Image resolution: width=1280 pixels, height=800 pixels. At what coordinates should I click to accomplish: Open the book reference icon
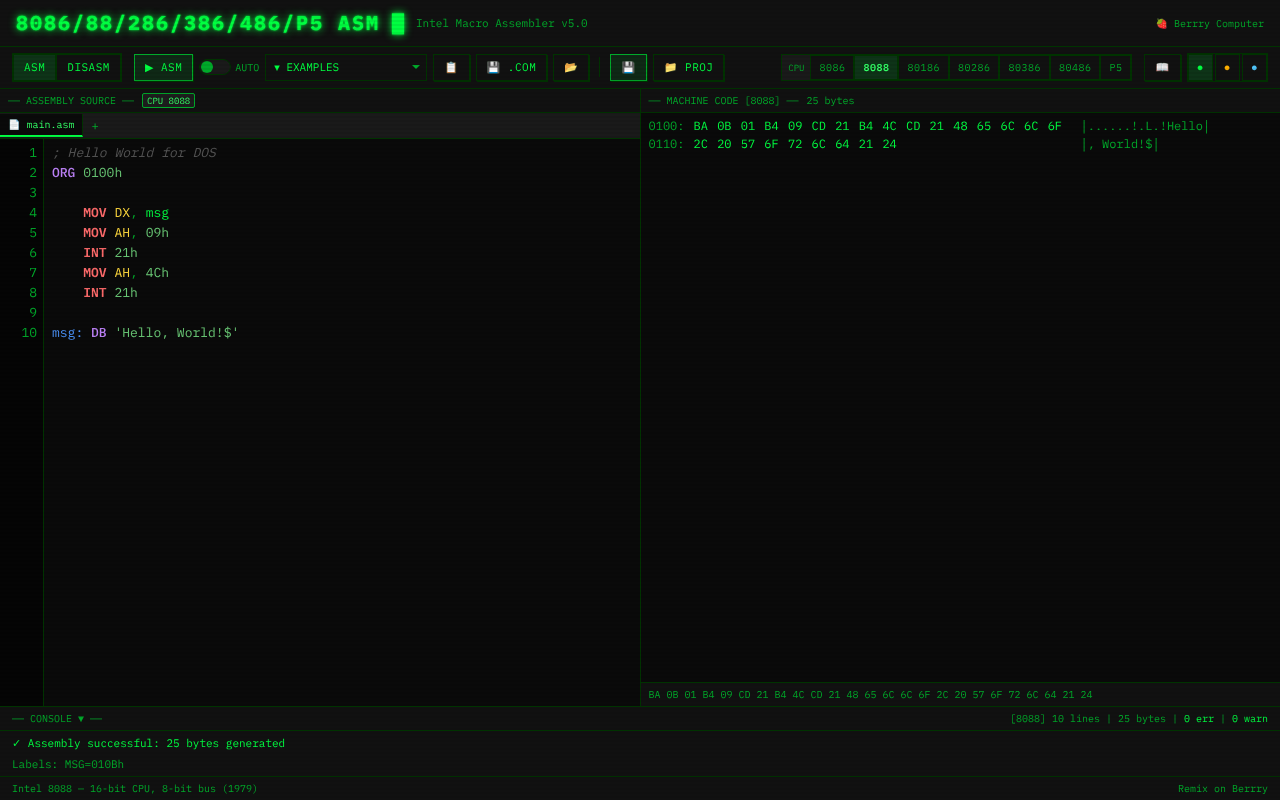coord(1162,68)
